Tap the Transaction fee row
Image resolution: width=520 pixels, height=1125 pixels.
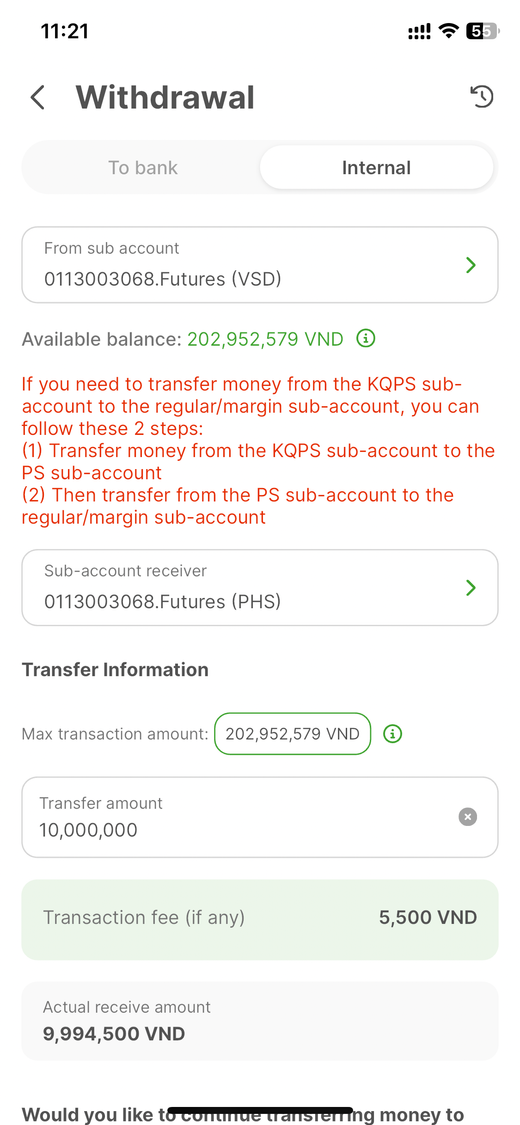260,919
